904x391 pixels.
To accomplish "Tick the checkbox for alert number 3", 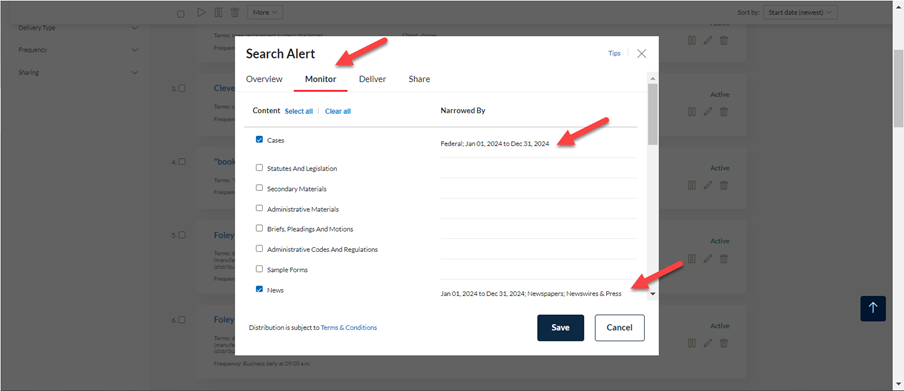I will (182, 88).
